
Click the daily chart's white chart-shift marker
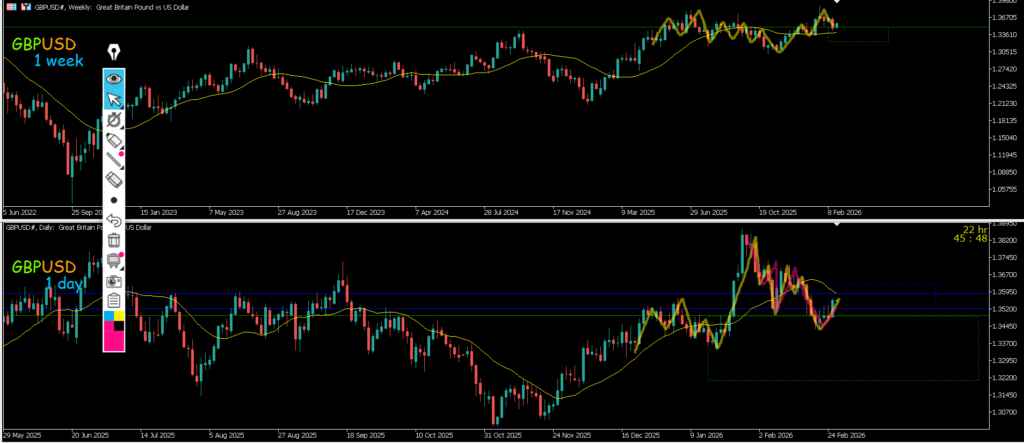pyautogui.click(x=837, y=224)
